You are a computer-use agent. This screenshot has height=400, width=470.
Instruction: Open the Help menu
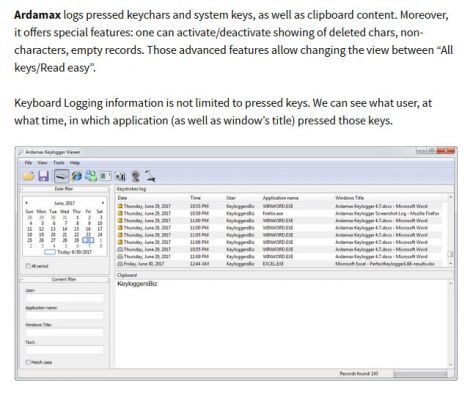(x=75, y=163)
